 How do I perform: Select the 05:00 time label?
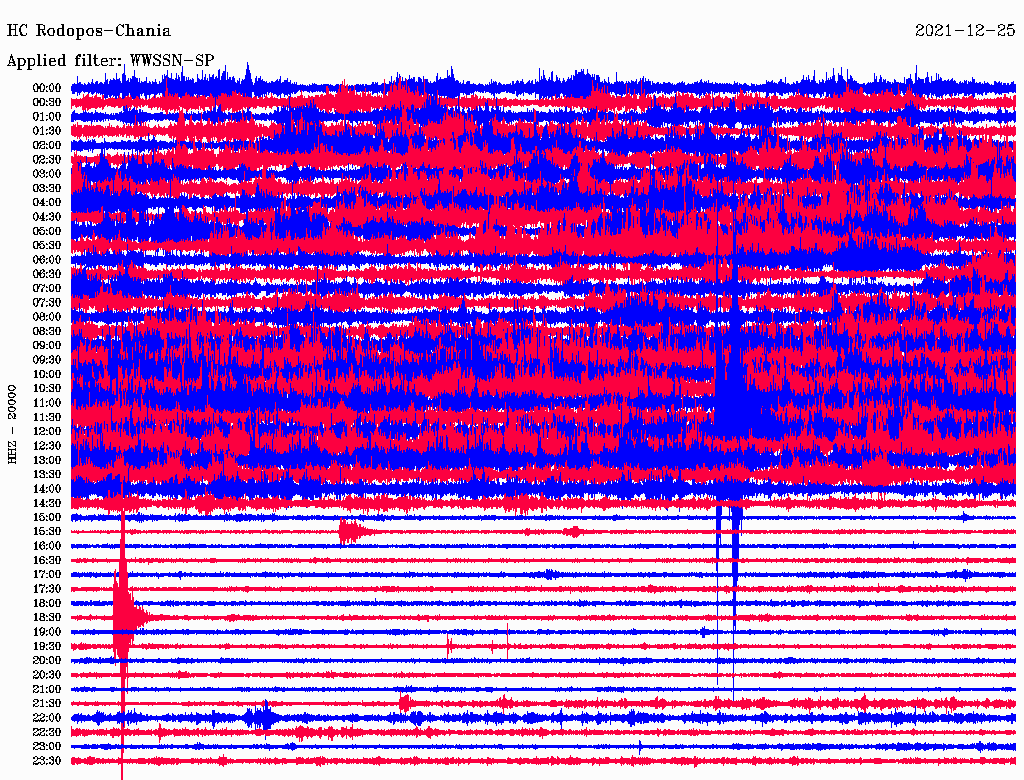[47, 231]
